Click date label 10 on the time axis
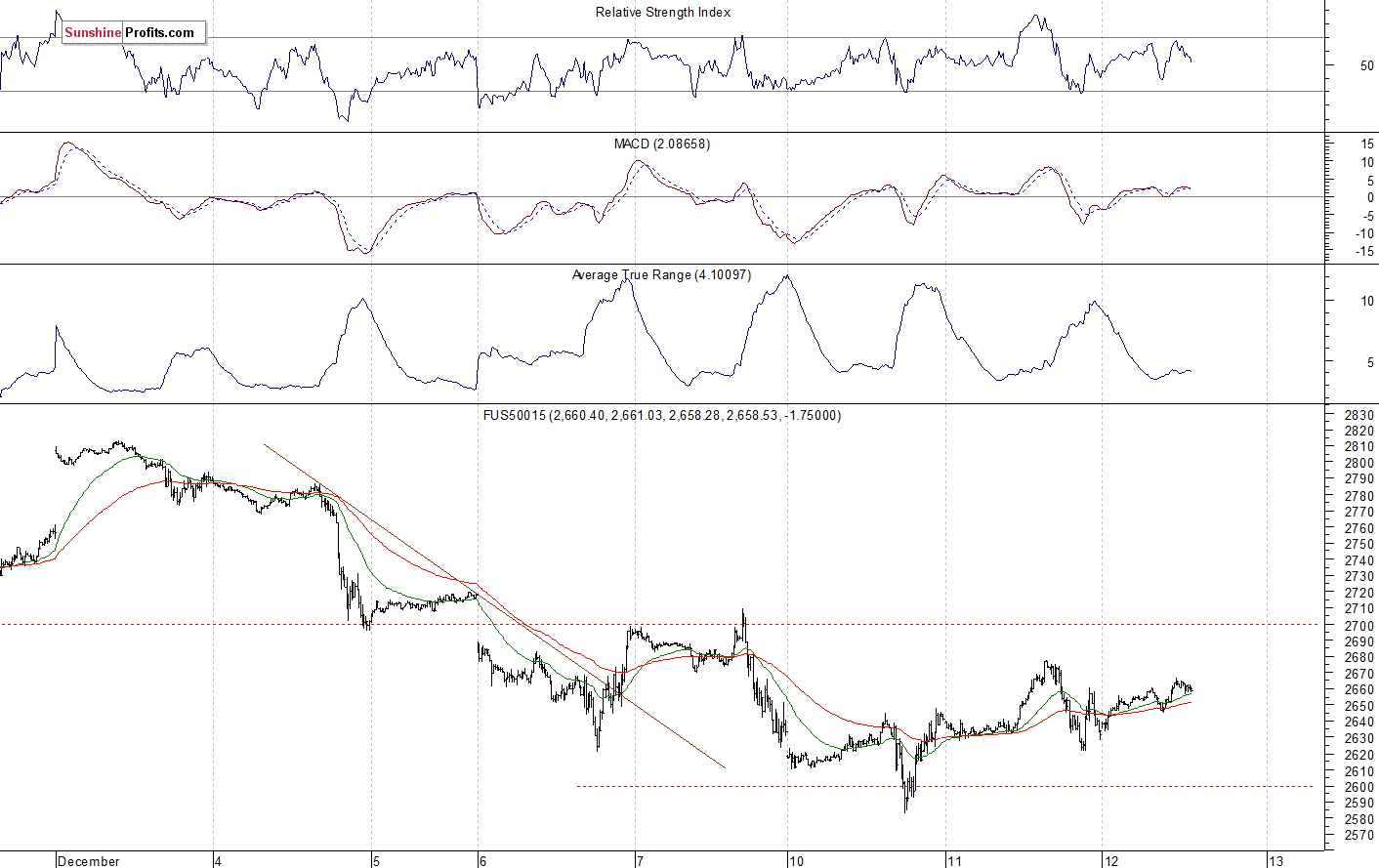The height and width of the screenshot is (868, 1379). (796, 861)
